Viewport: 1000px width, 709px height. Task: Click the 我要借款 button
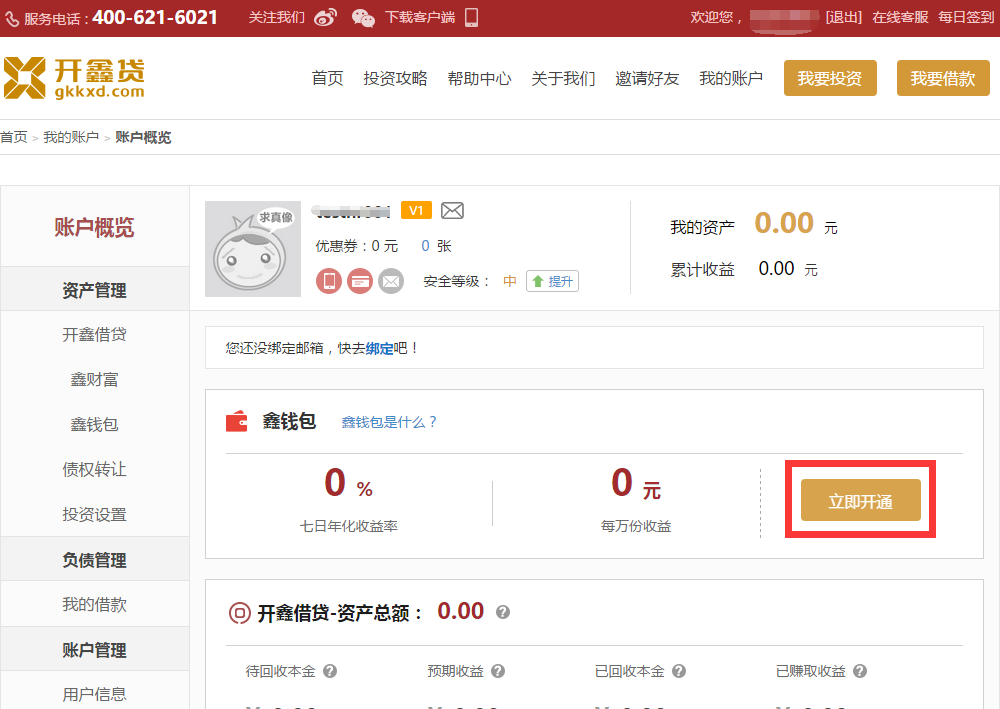coord(943,78)
